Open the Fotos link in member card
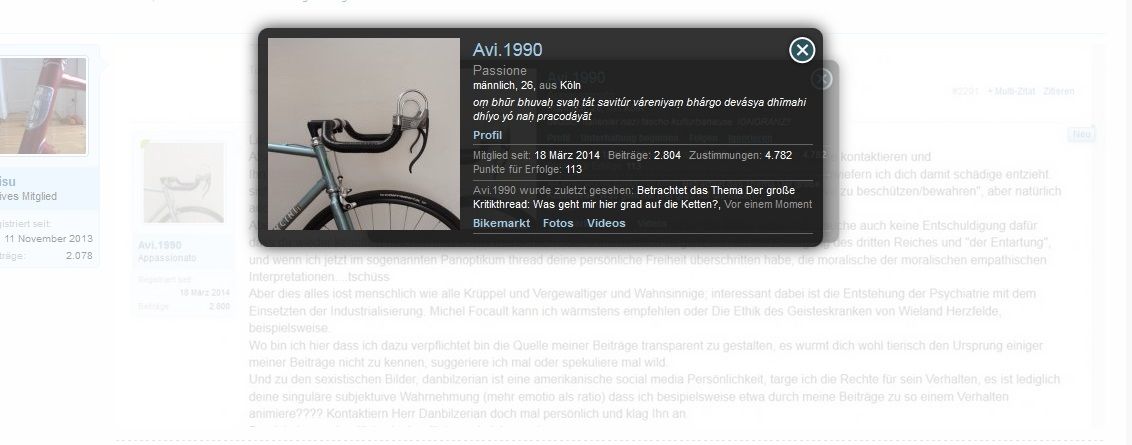This screenshot has width=1132, height=445. click(558, 223)
